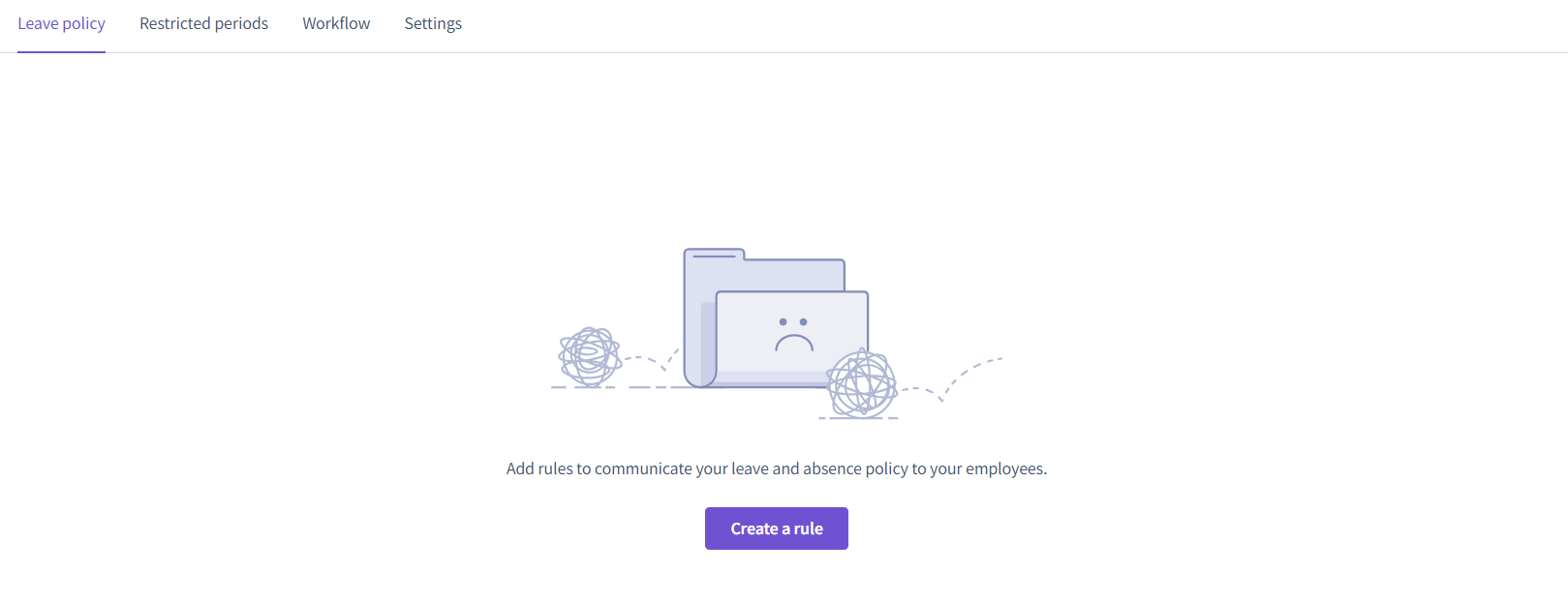Click the dashed ground line under right scribble
This screenshot has height=603, width=1568.
click(858, 418)
